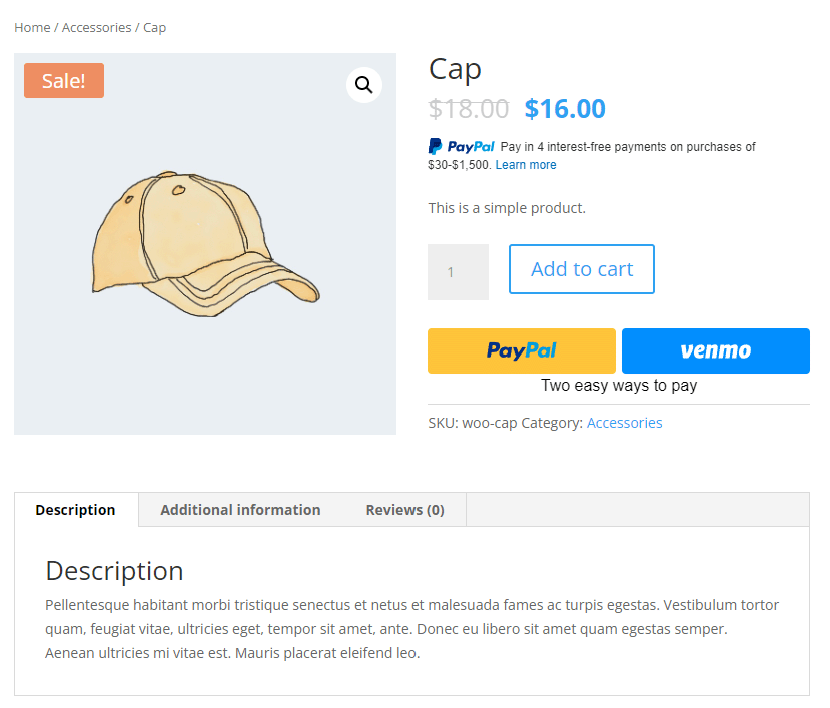Click the woo-cap SKU text
The image size is (830, 708).
tap(491, 423)
